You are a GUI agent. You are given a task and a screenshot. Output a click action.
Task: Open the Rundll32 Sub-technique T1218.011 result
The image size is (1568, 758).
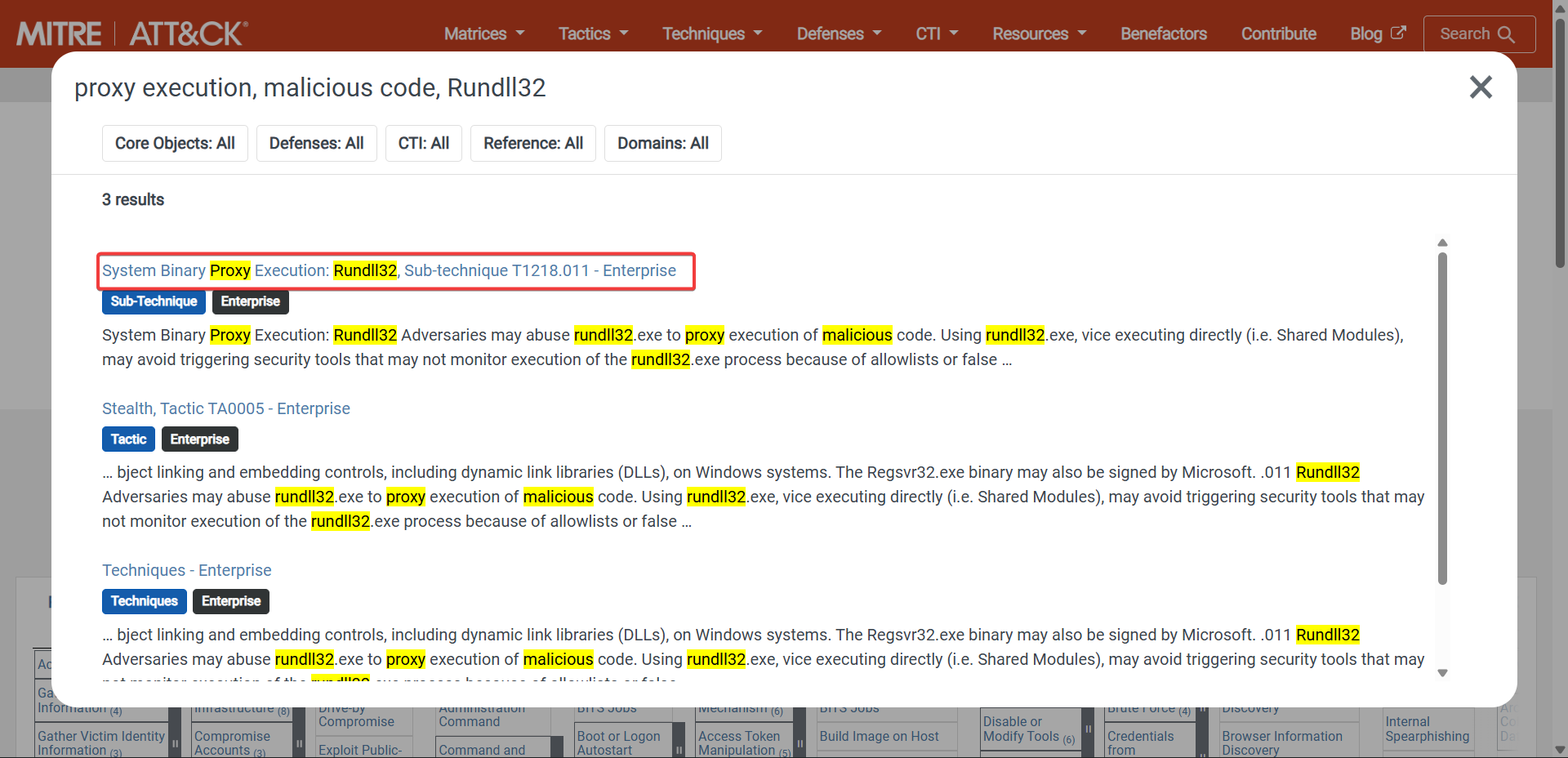coord(389,270)
